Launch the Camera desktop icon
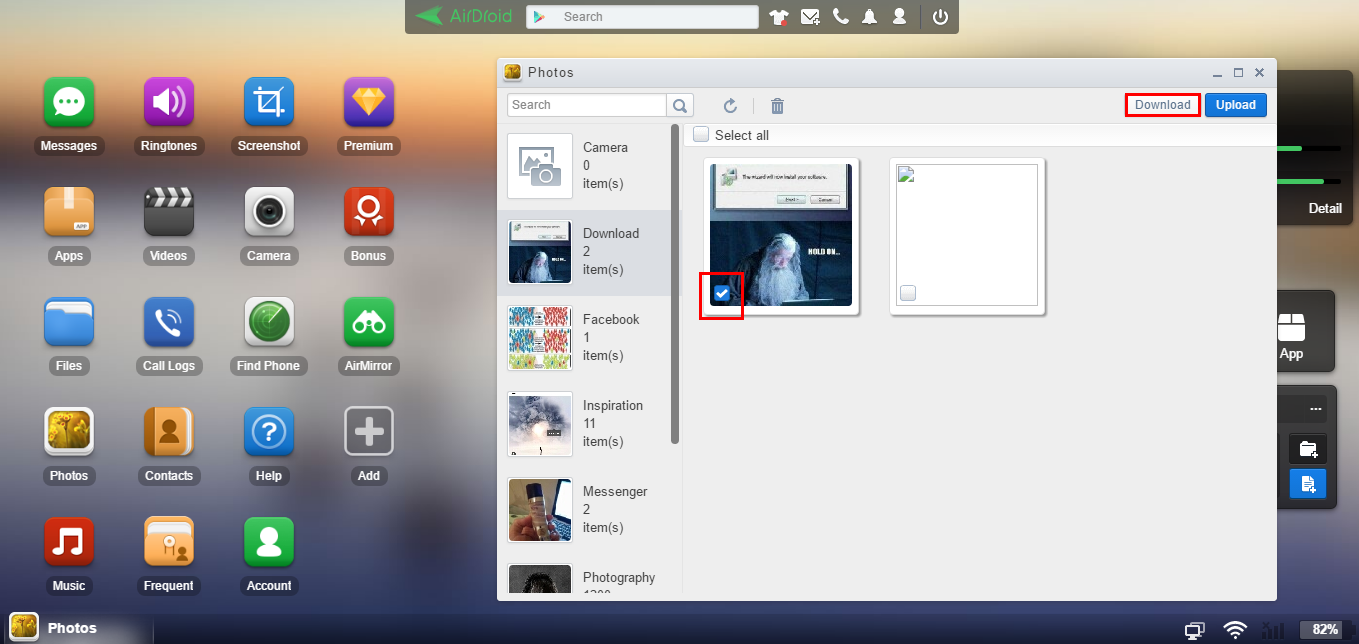The height and width of the screenshot is (644, 1359). click(x=269, y=212)
